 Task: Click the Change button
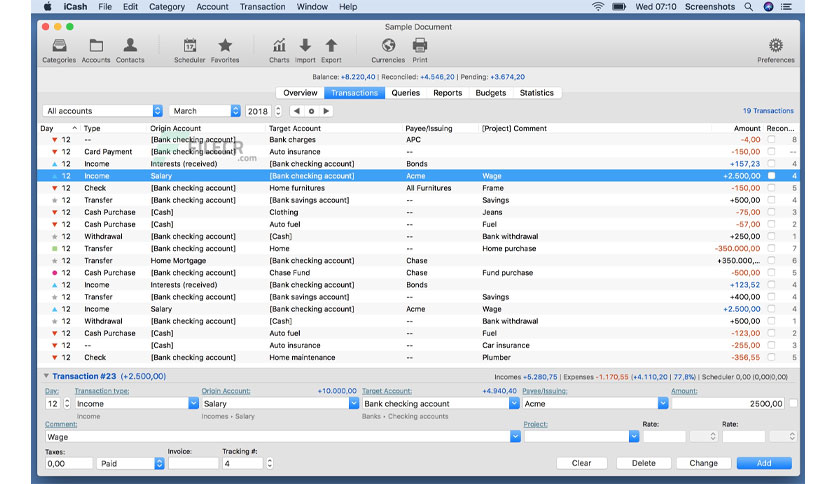pyautogui.click(x=703, y=463)
